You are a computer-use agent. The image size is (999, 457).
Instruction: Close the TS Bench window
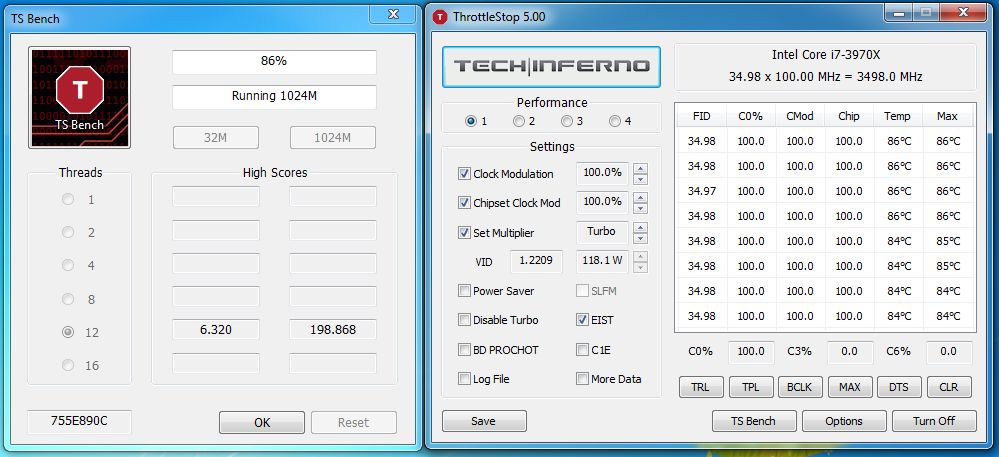pos(394,14)
